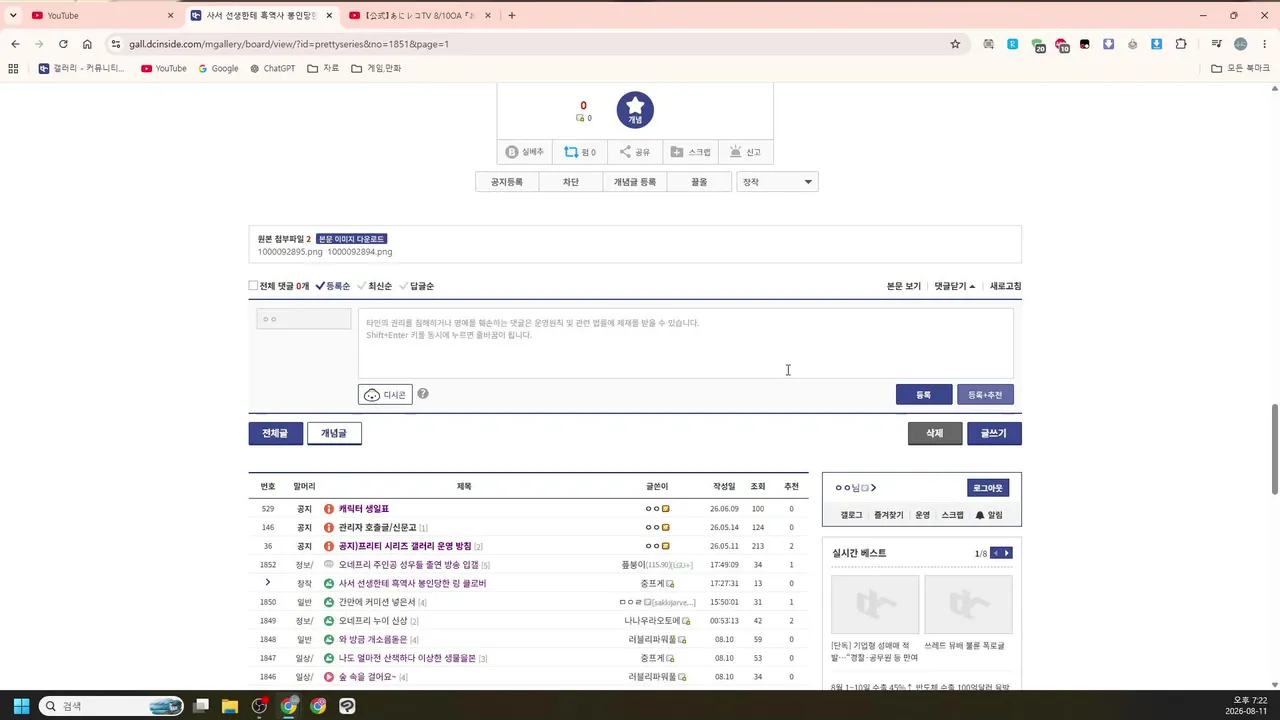
Task: Select 등록순 comment sort option
Action: [x=333, y=286]
